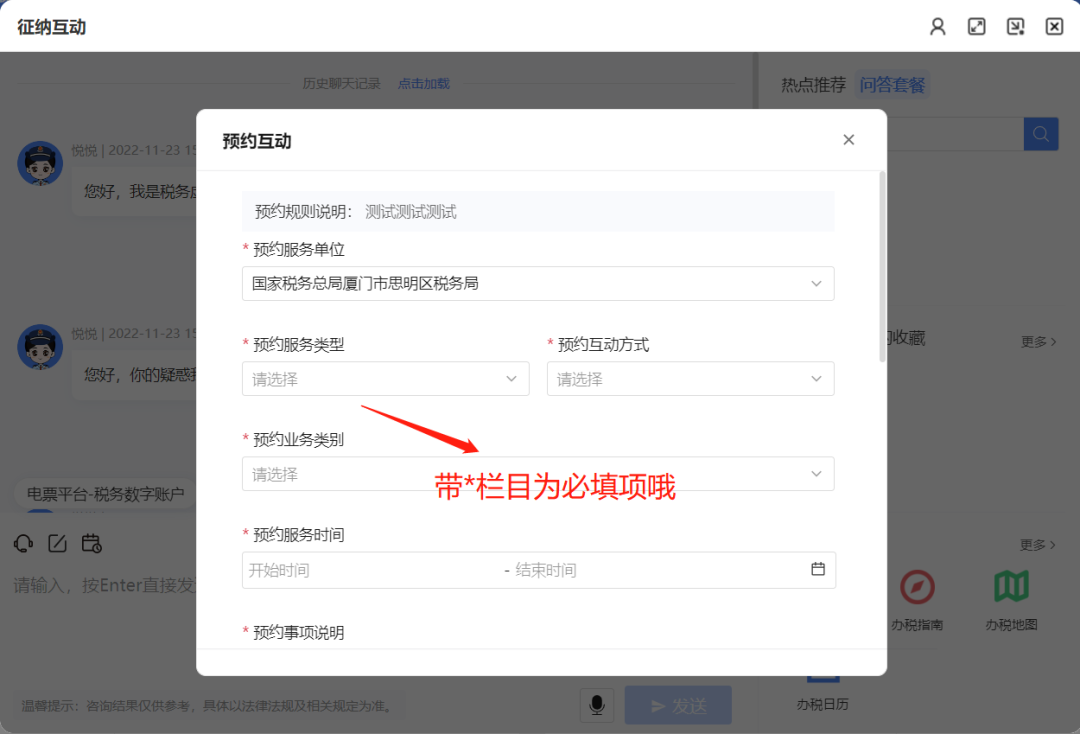1080x734 pixels.
Task: Click the edit note icon in chat toolbar
Action: click(x=57, y=543)
